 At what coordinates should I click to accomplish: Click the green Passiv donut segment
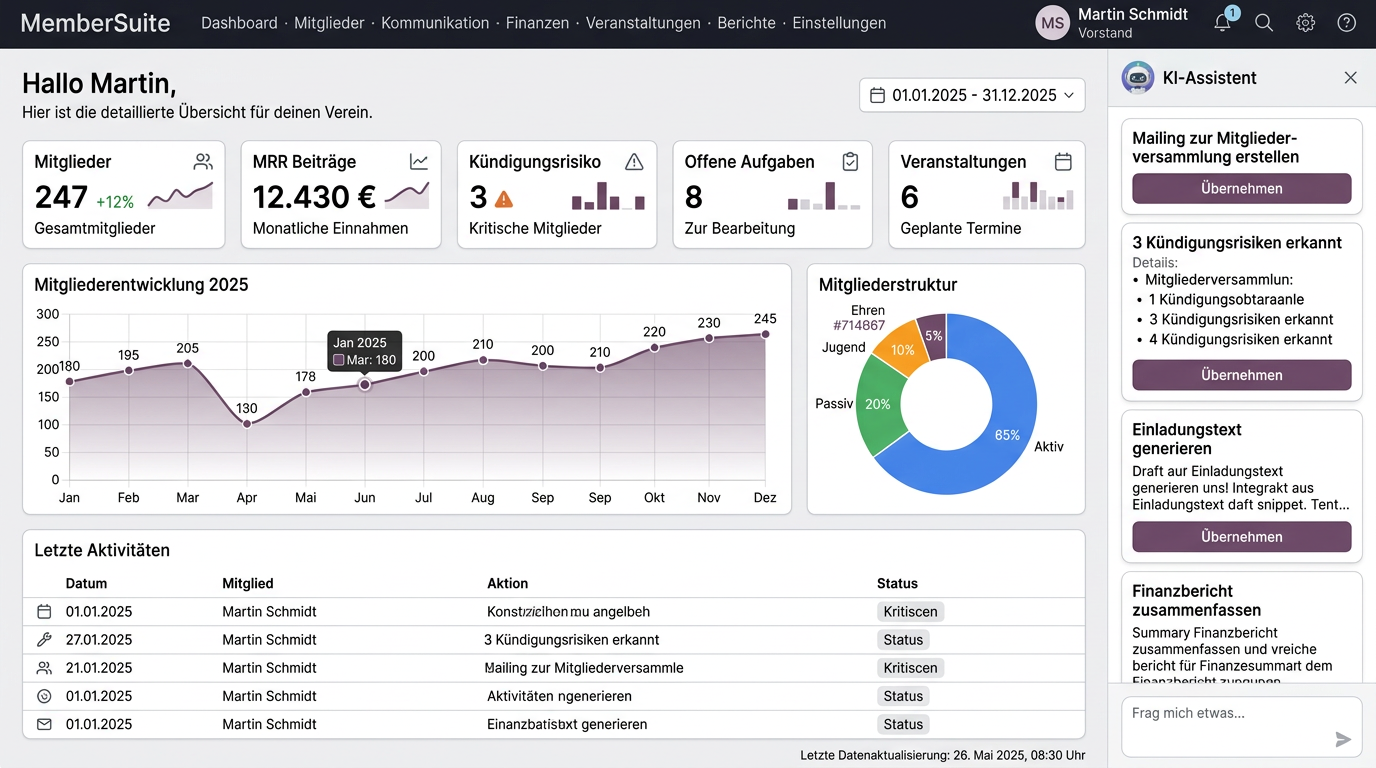pyautogui.click(x=877, y=405)
